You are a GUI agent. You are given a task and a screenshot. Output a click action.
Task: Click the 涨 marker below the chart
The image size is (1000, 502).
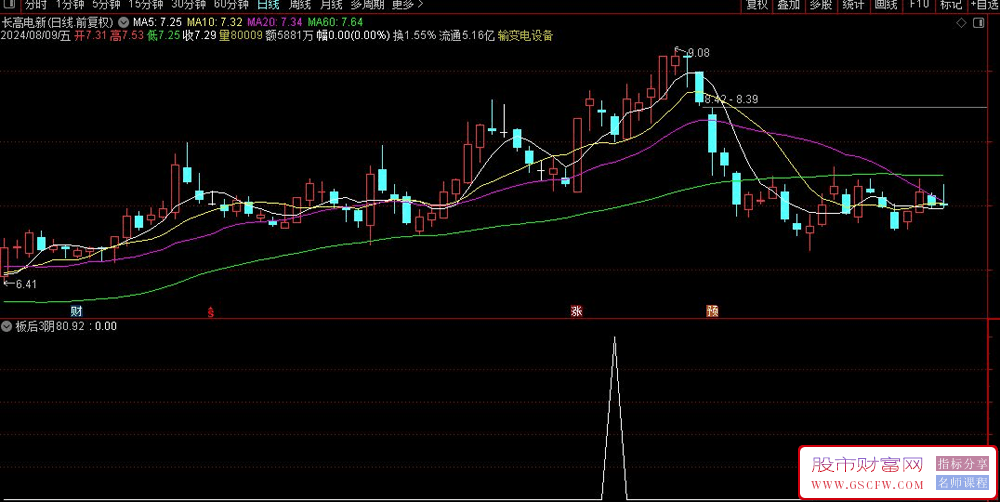point(577,311)
